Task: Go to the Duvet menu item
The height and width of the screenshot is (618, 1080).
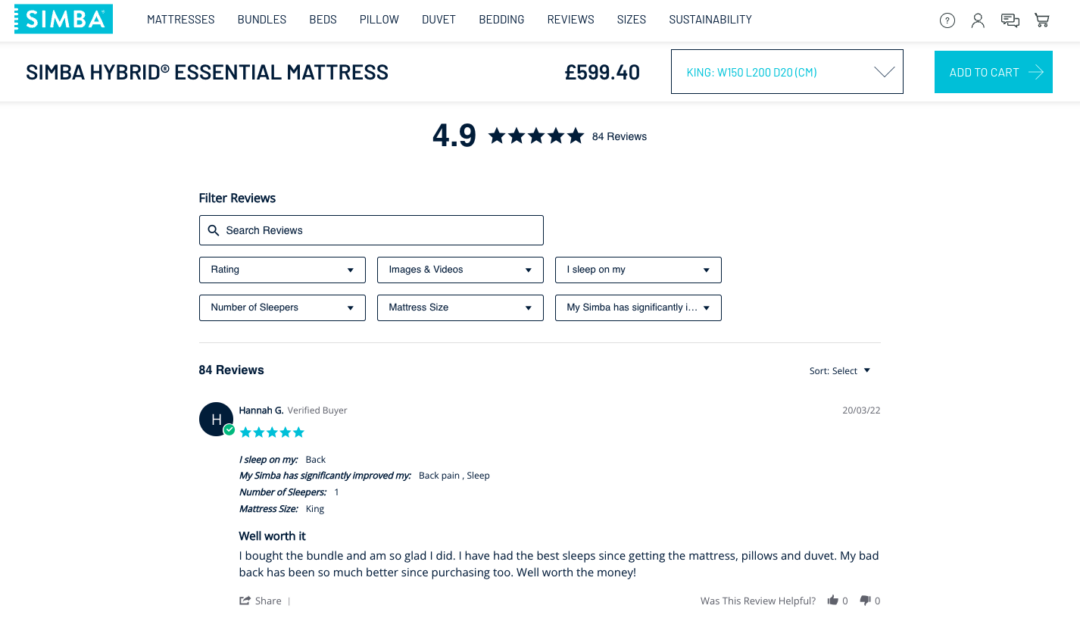Action: tap(438, 19)
